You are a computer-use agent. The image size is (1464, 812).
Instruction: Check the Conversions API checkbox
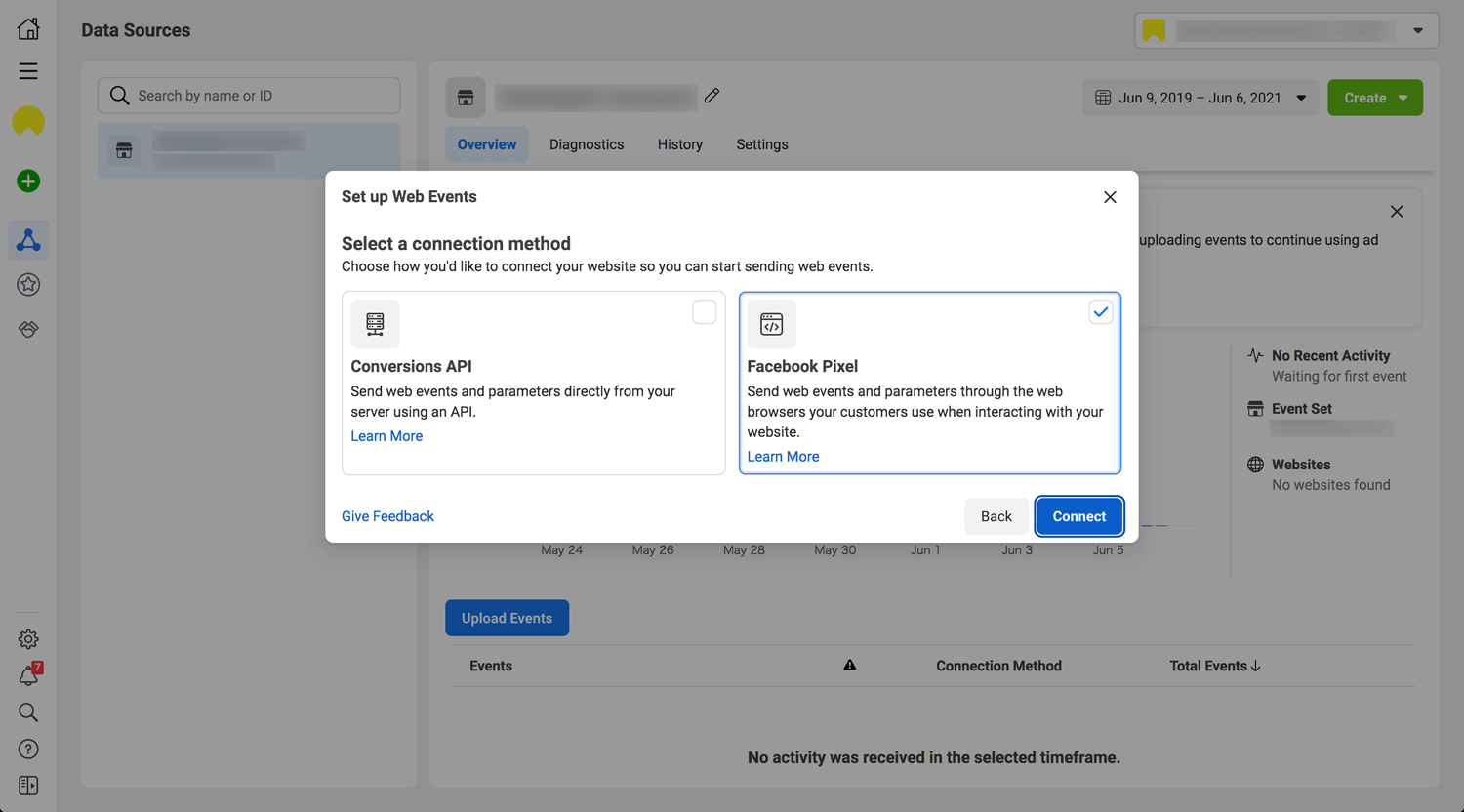[x=704, y=312]
